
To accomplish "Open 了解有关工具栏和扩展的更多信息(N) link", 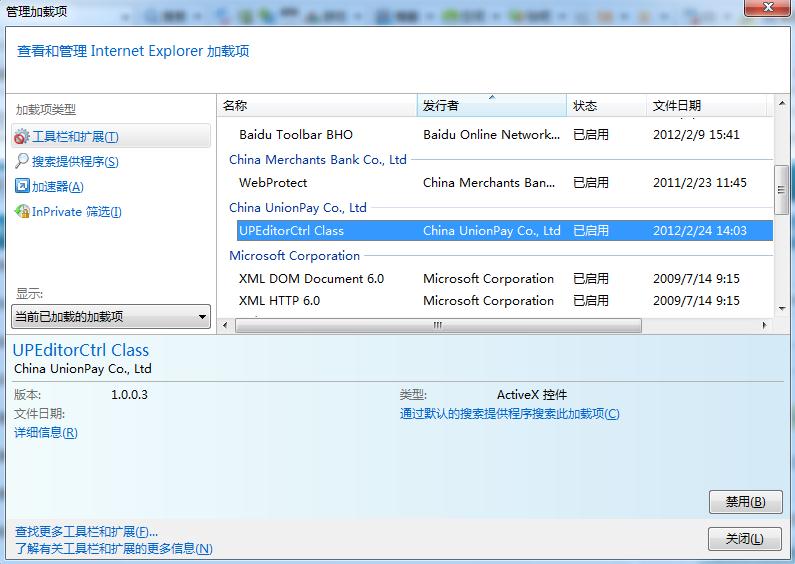I will point(114,548).
